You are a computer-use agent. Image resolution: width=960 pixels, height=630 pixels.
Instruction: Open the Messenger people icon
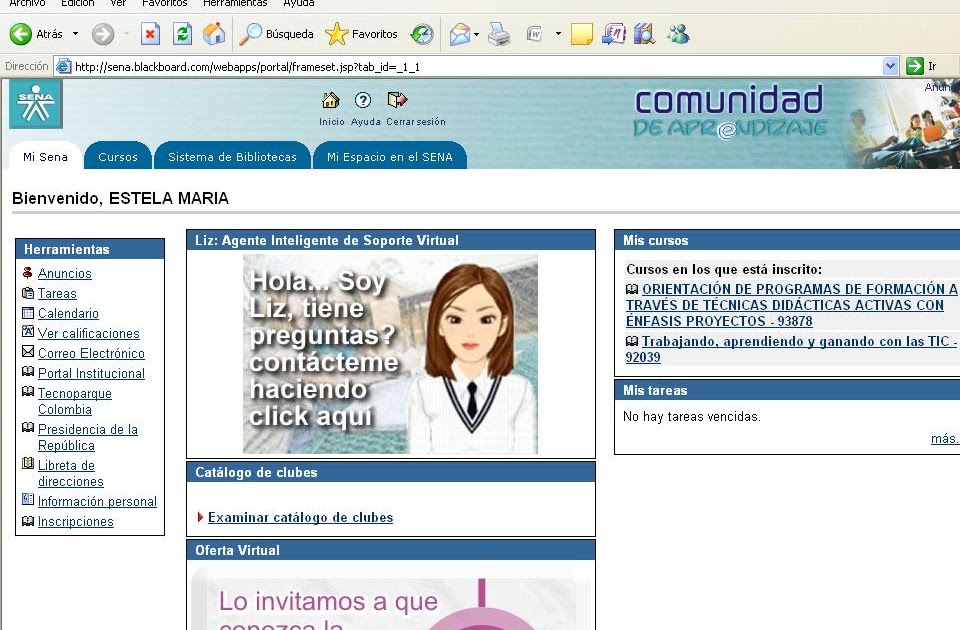pyautogui.click(x=678, y=34)
